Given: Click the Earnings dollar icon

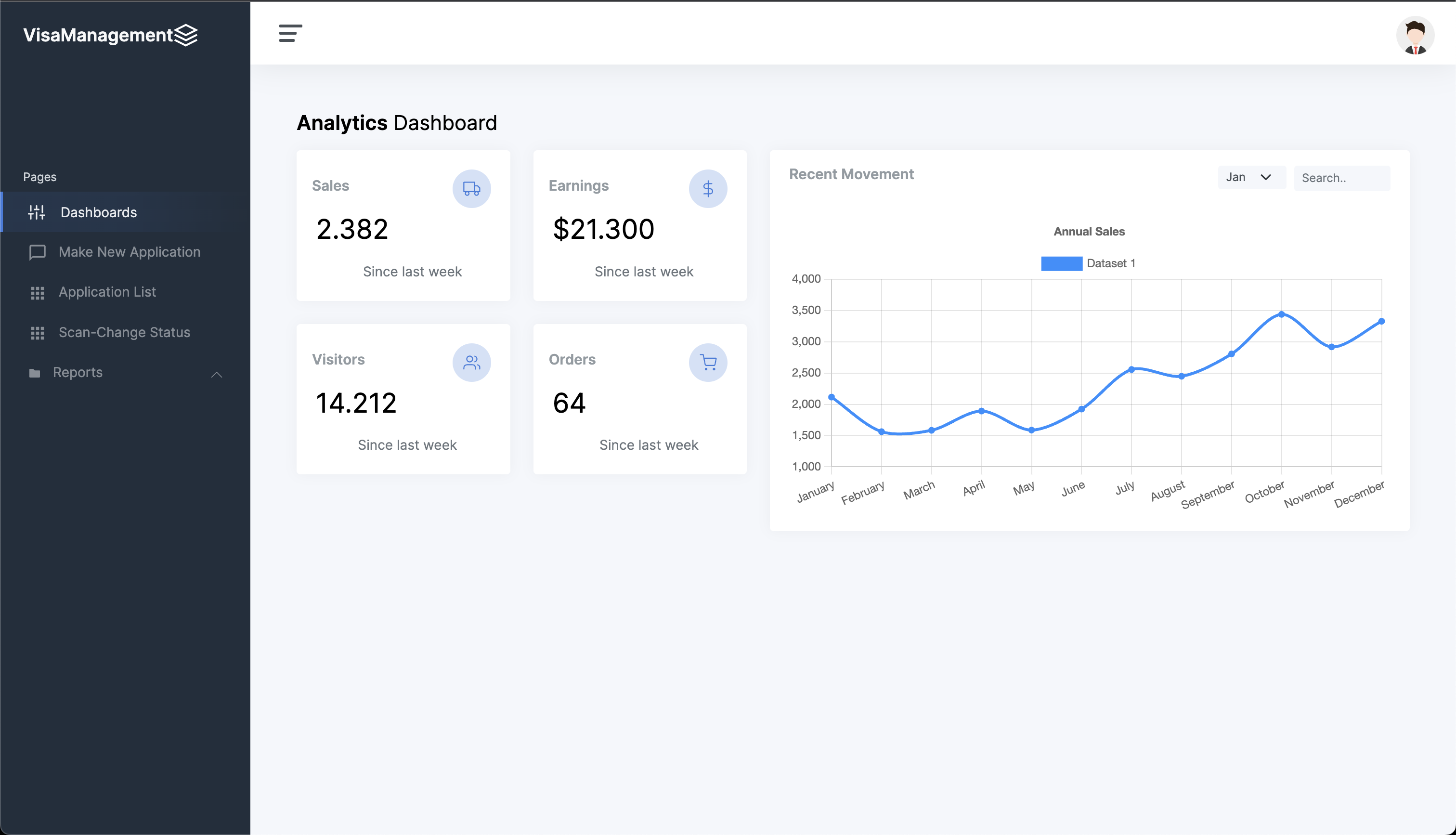Looking at the screenshot, I should pyautogui.click(x=708, y=189).
